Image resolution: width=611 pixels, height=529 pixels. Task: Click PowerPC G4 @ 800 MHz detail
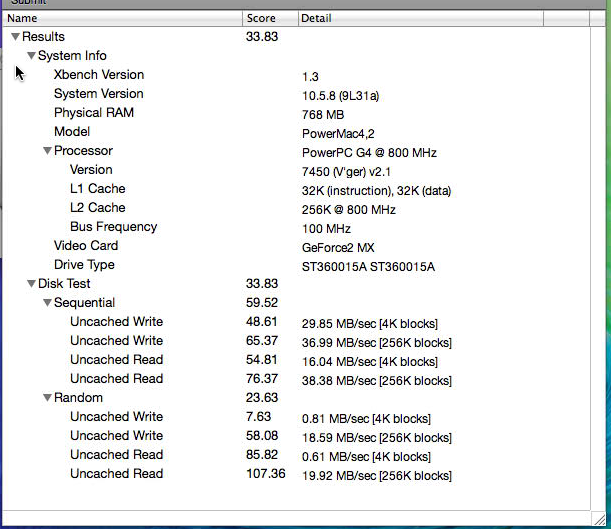pyautogui.click(x=369, y=153)
